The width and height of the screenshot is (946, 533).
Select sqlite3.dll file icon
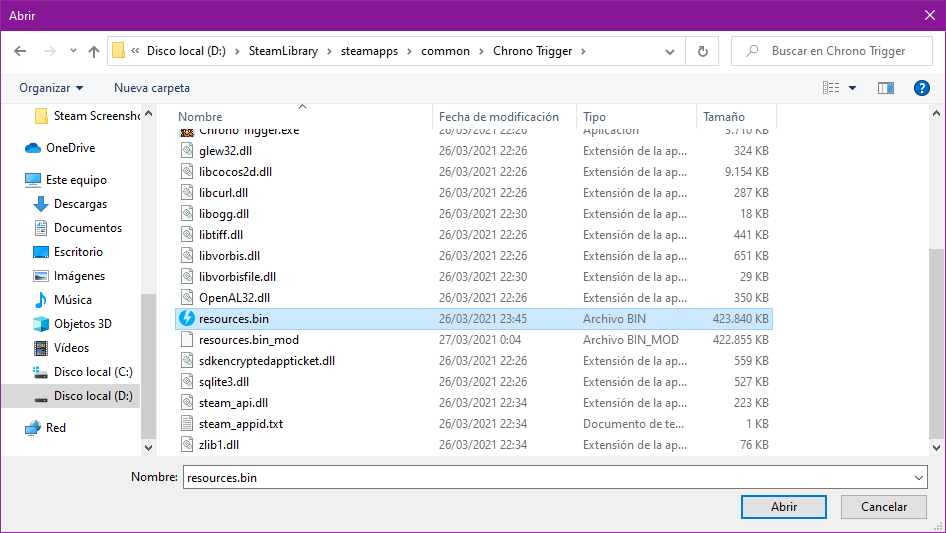[188, 381]
